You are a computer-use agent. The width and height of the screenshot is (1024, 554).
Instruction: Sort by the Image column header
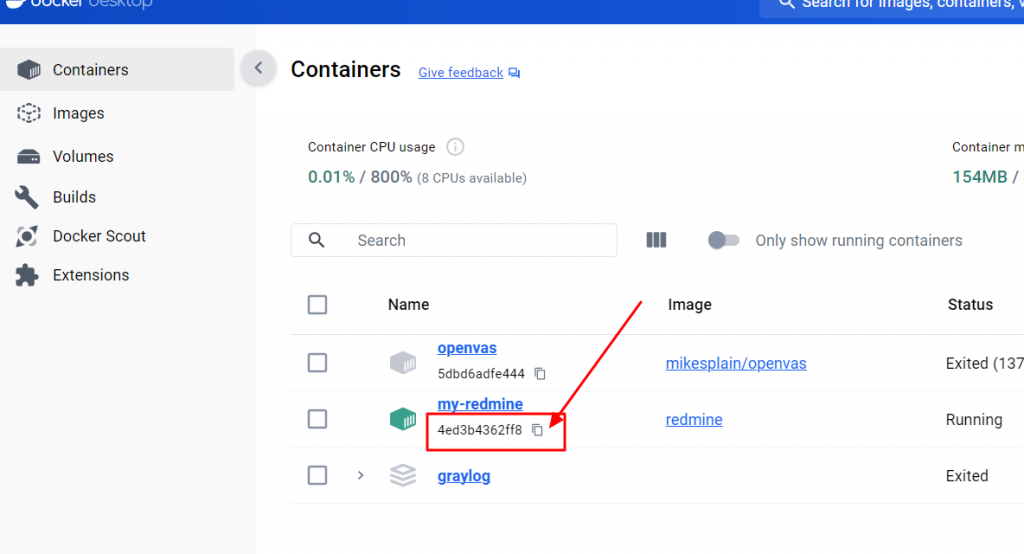690,304
